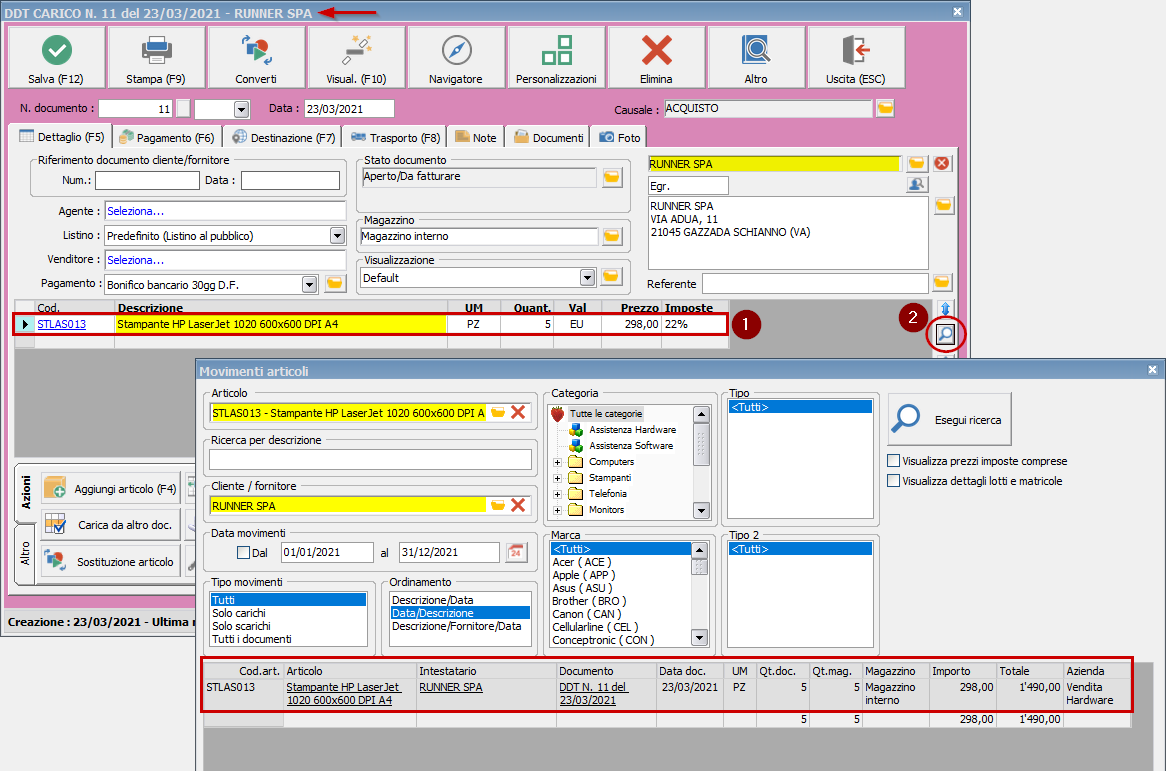Click the magnifier article movements icon
Image resolution: width=1166 pixels, height=771 pixels.
[x=945, y=334]
